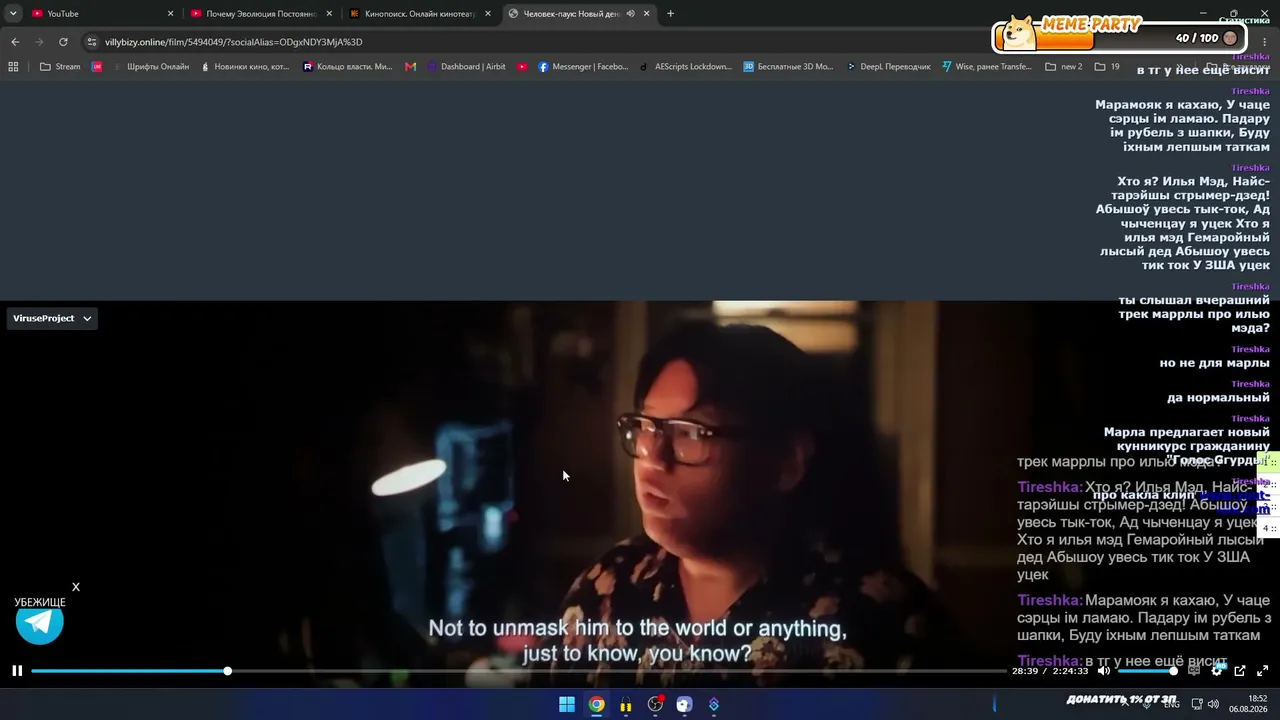Close the Кинопоиск tab
Viewport: 1280px width, 720px height.
488,14
